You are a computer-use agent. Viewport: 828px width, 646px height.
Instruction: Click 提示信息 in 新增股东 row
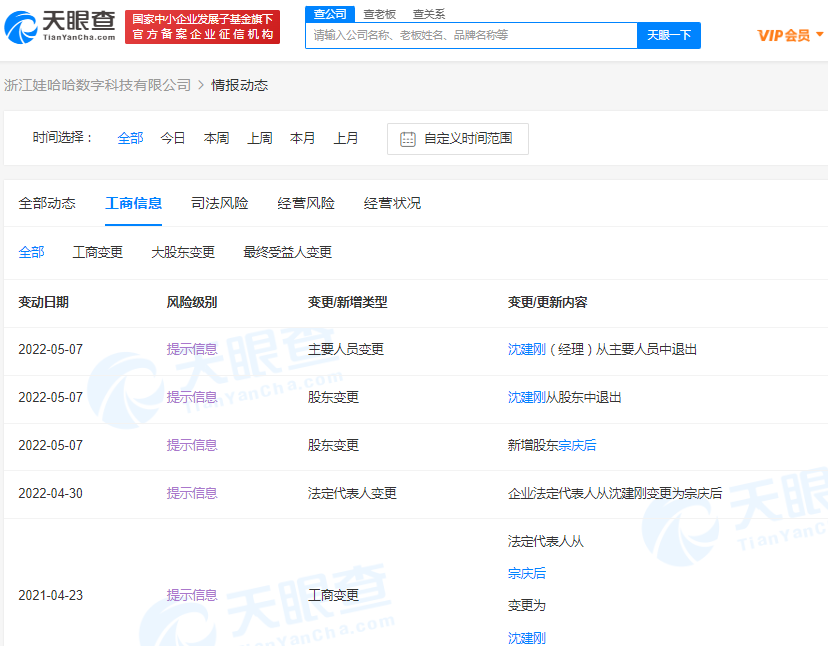pos(192,445)
